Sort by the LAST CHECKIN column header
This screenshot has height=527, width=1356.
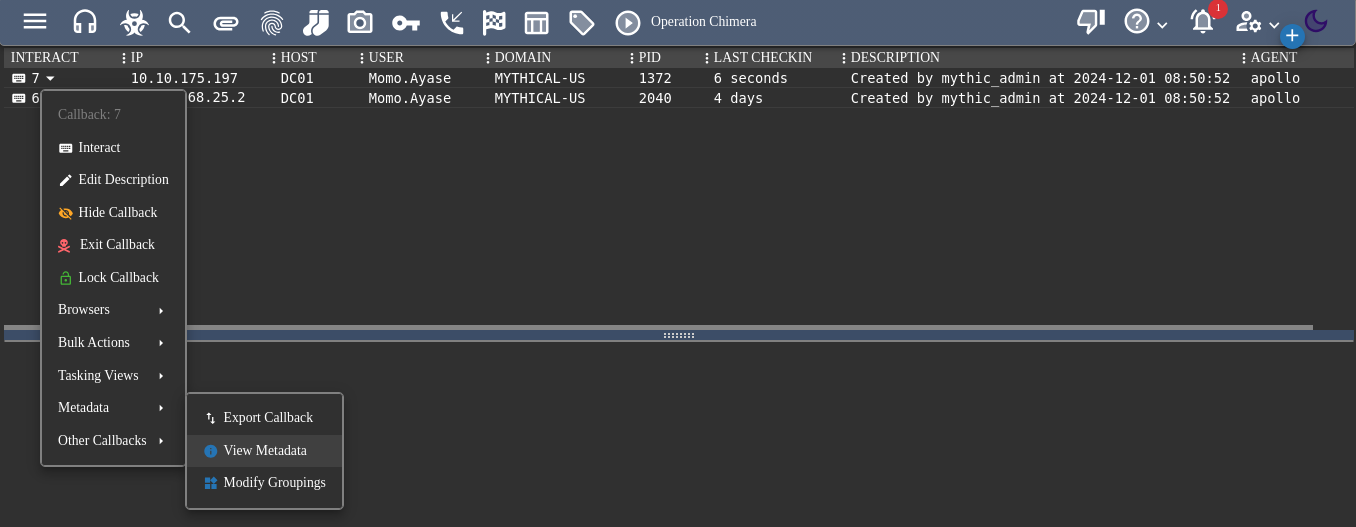[x=763, y=58]
